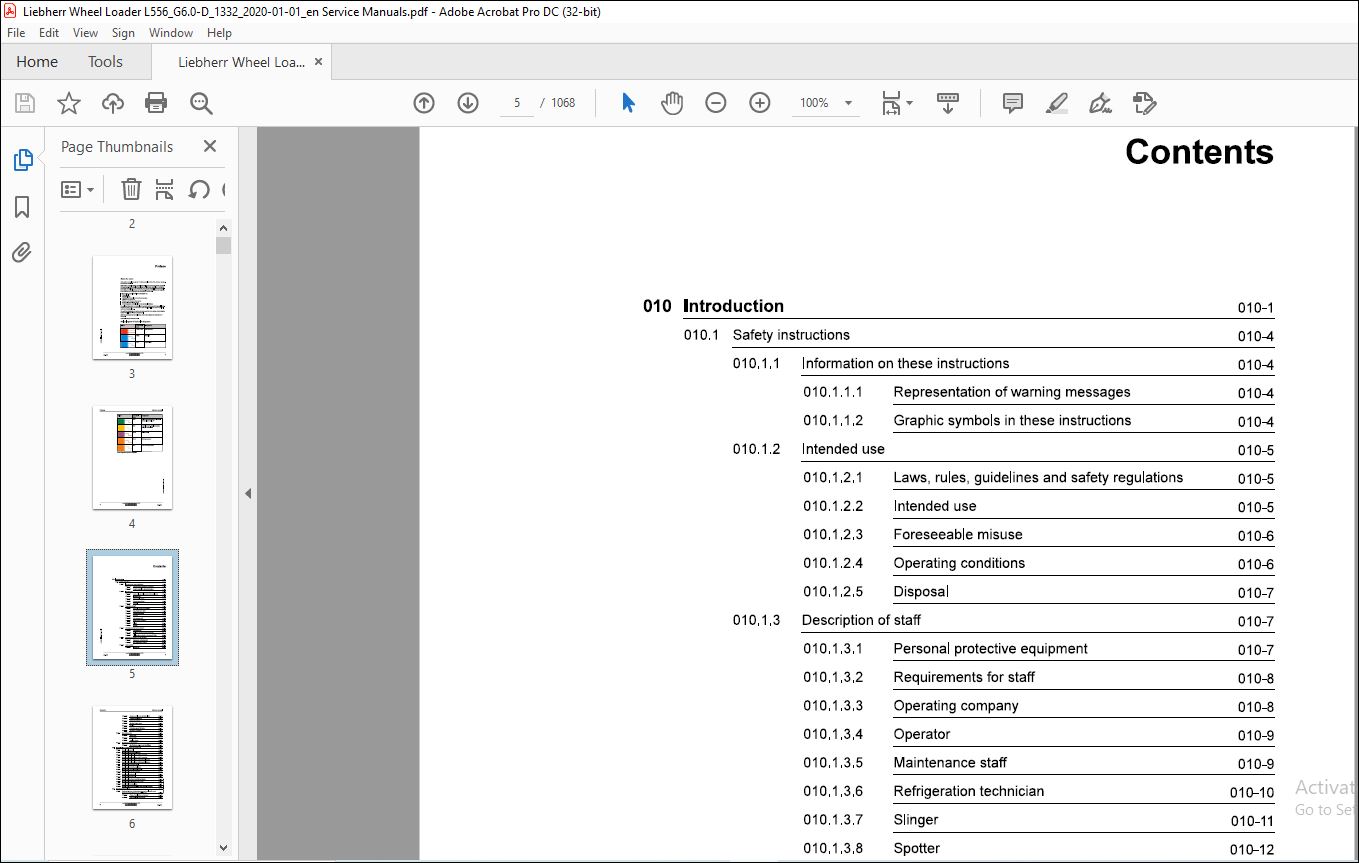Viewport: 1359px width, 863px height.
Task: Open the View menu
Action: pyautogui.click(x=85, y=33)
